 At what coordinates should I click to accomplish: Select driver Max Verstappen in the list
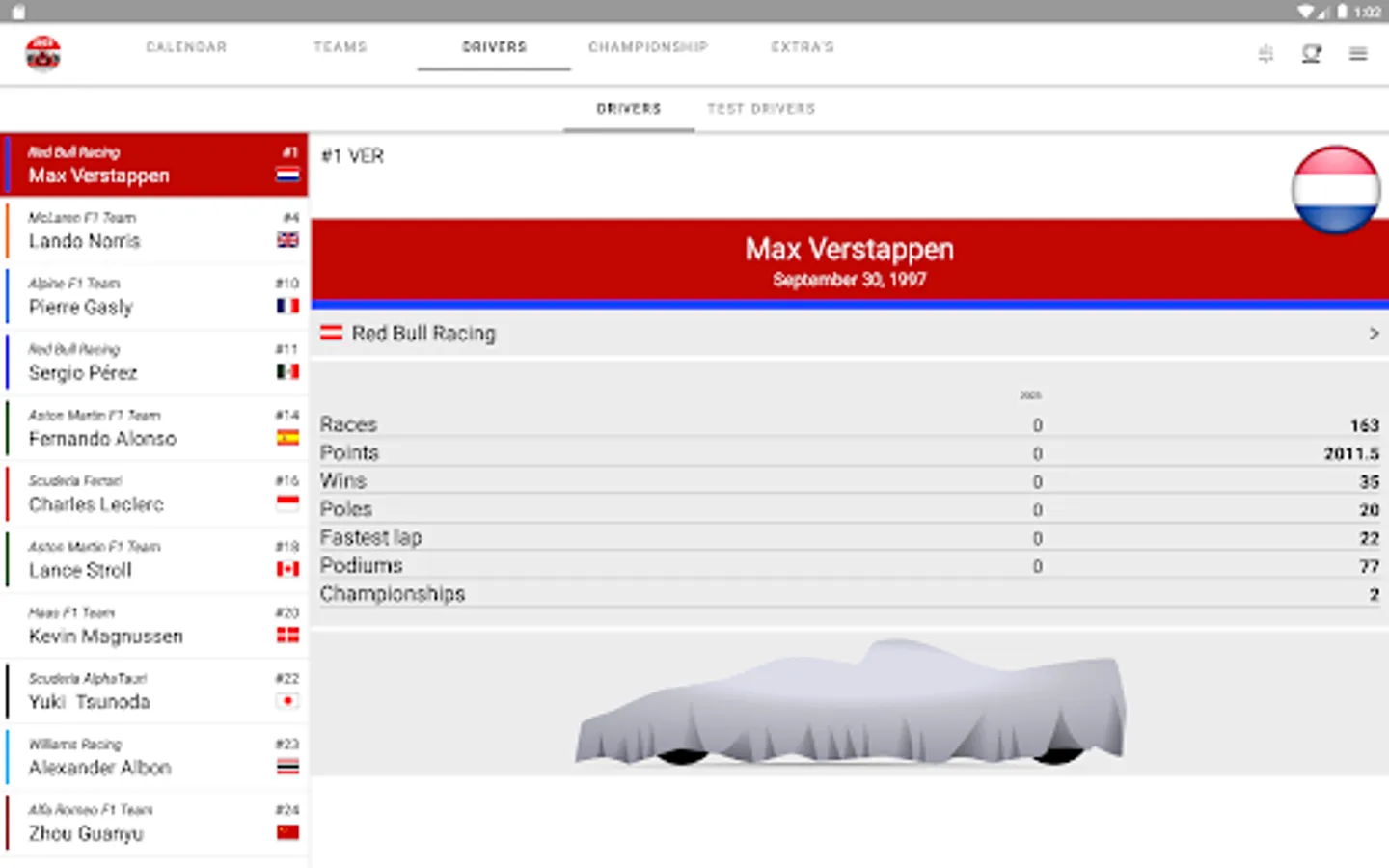tap(154, 165)
